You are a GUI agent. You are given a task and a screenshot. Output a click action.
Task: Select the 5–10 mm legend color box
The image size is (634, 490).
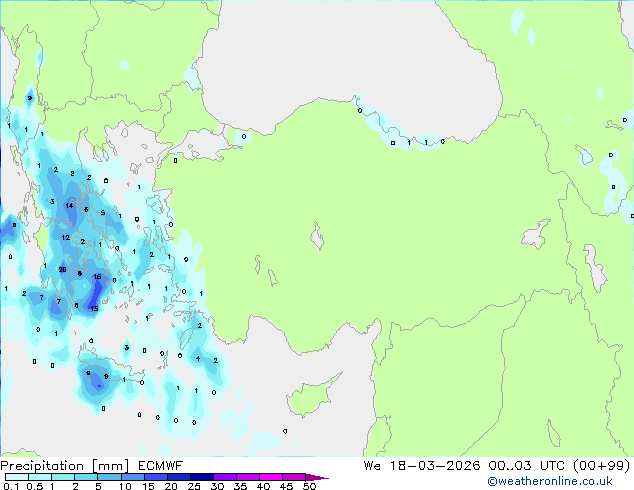(109, 477)
